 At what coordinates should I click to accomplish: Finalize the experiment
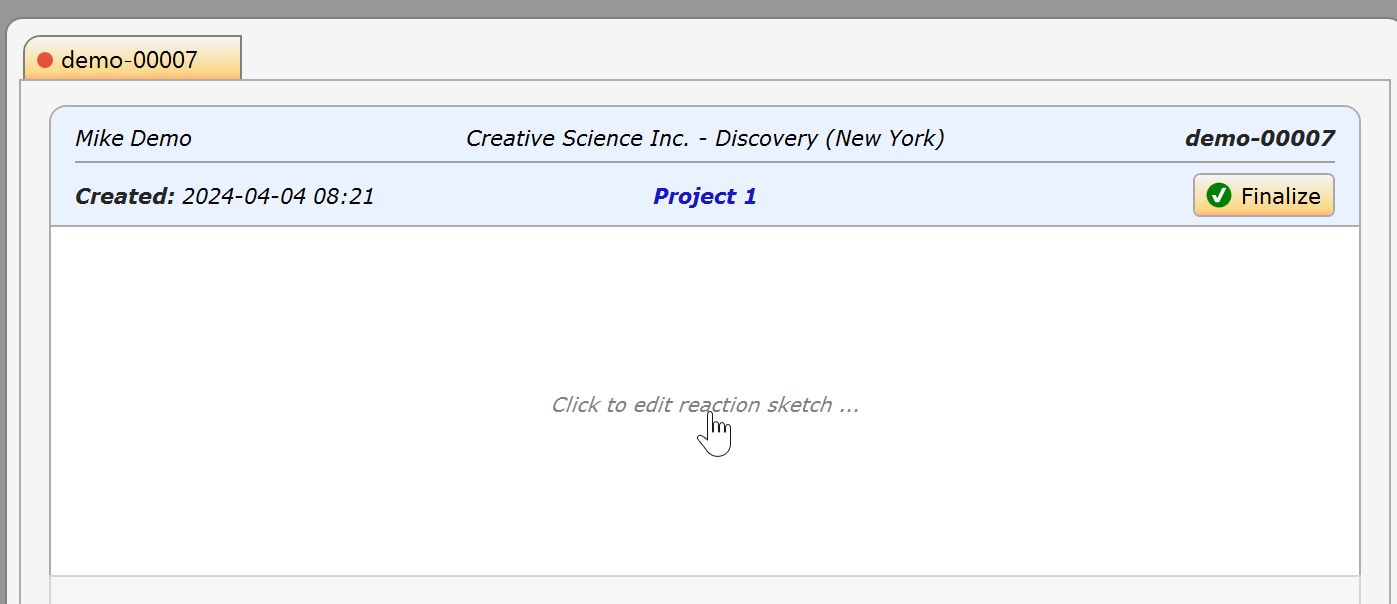(1263, 196)
